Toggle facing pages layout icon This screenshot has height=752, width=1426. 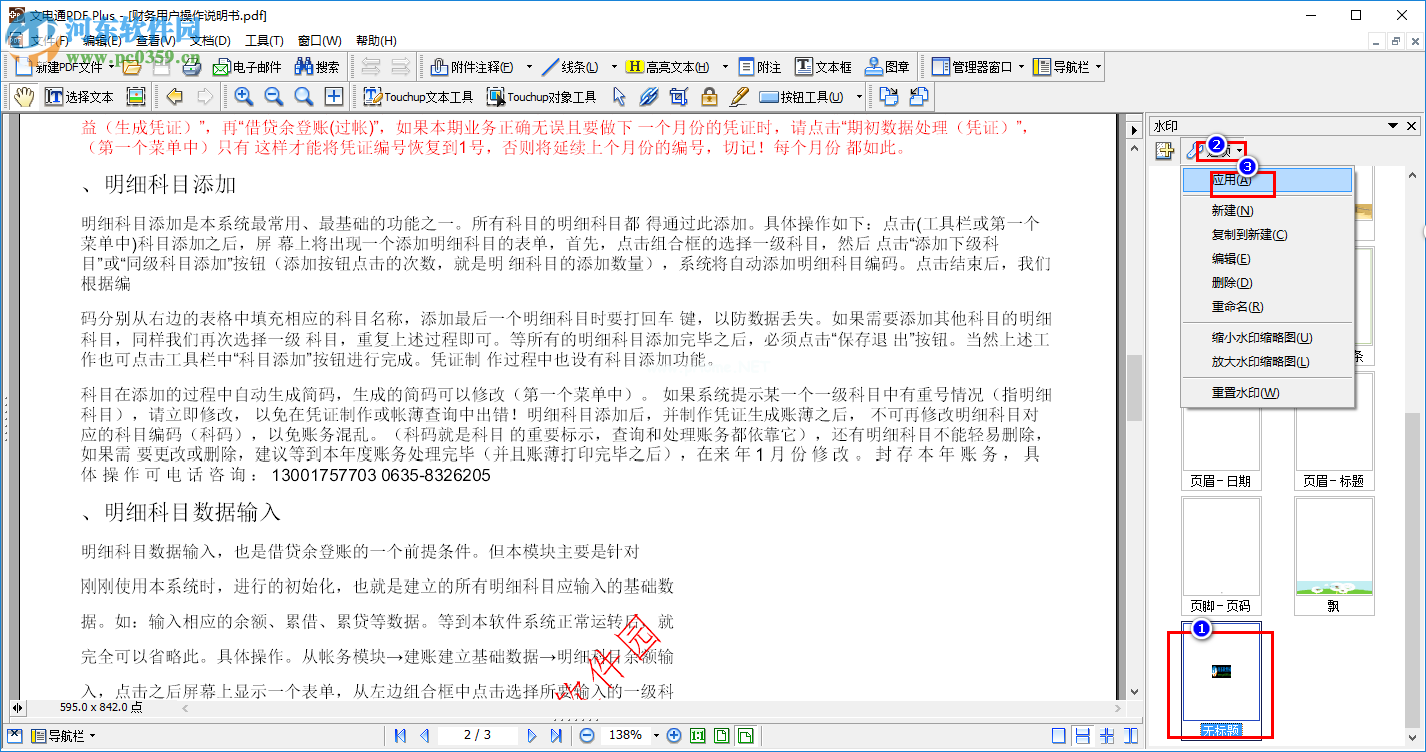click(x=1107, y=736)
